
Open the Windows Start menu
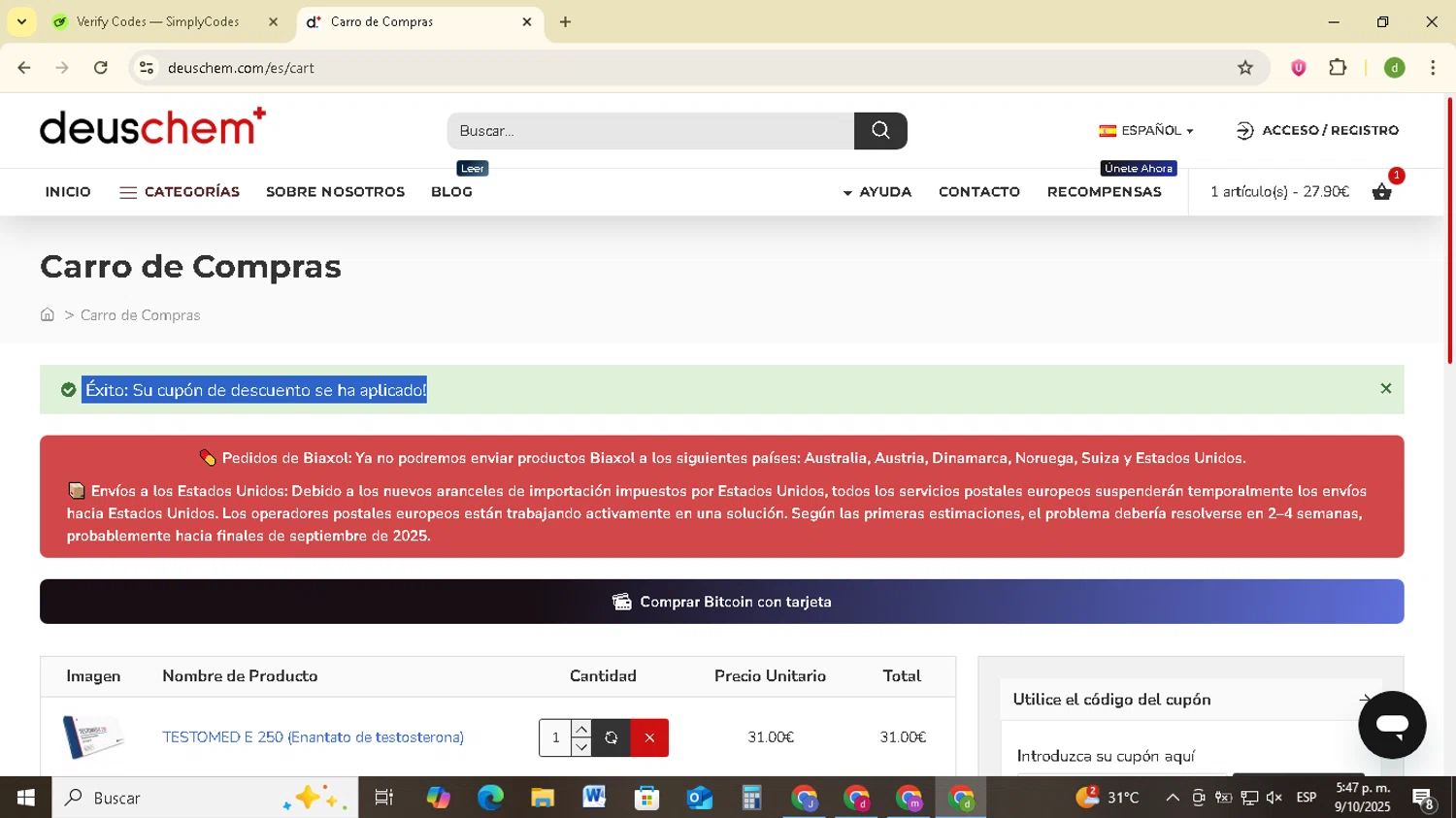point(25,798)
